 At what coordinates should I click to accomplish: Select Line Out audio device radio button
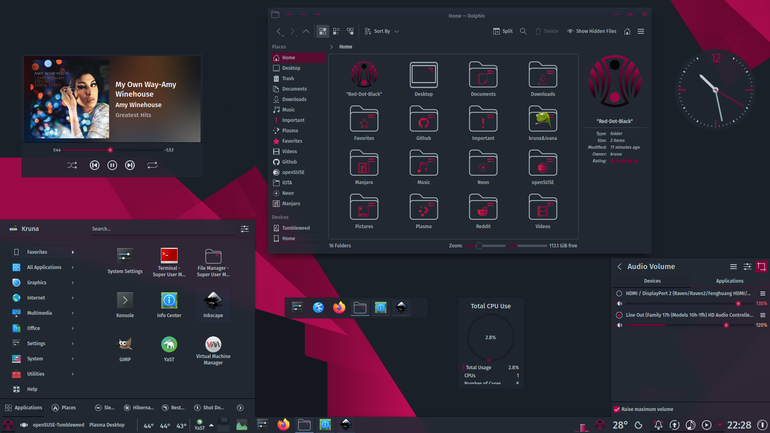(x=619, y=315)
